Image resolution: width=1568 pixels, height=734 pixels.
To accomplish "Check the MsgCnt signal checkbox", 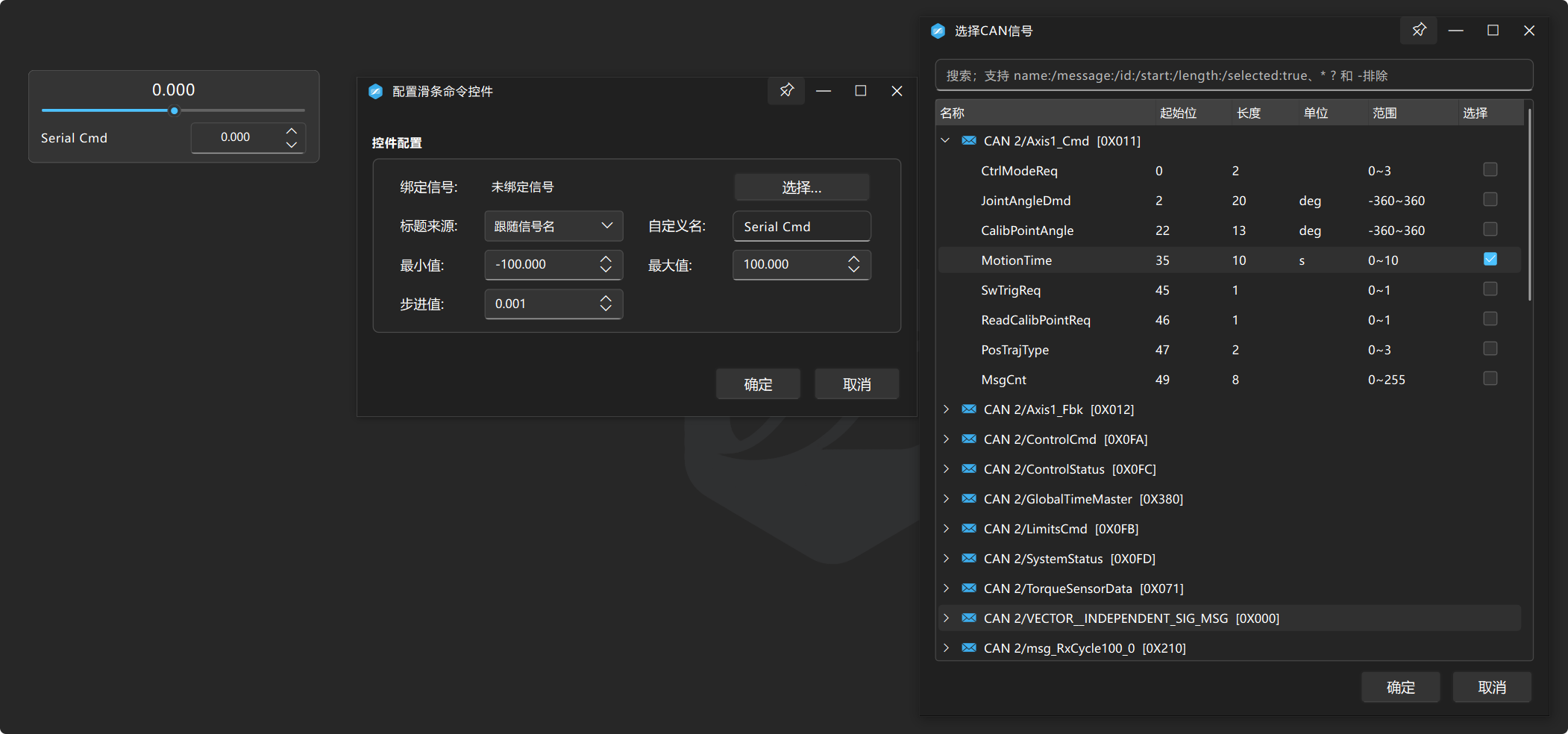I will coord(1490,378).
